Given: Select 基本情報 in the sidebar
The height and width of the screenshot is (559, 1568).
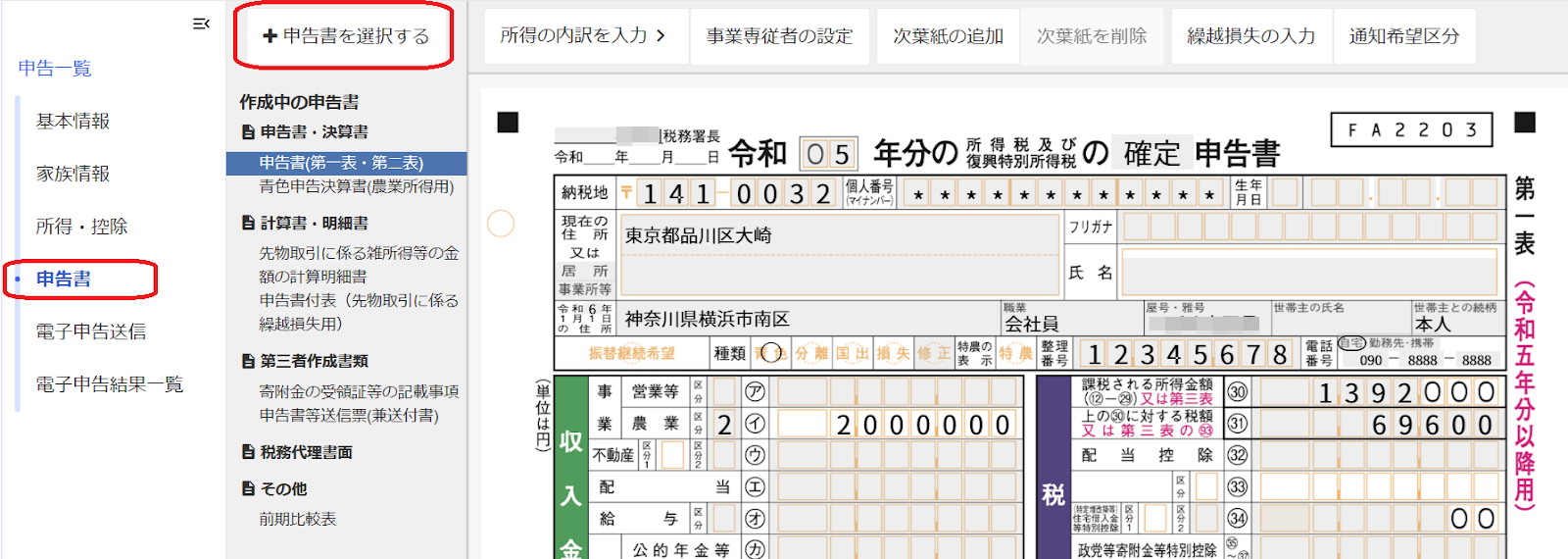Looking at the screenshot, I should tap(73, 121).
